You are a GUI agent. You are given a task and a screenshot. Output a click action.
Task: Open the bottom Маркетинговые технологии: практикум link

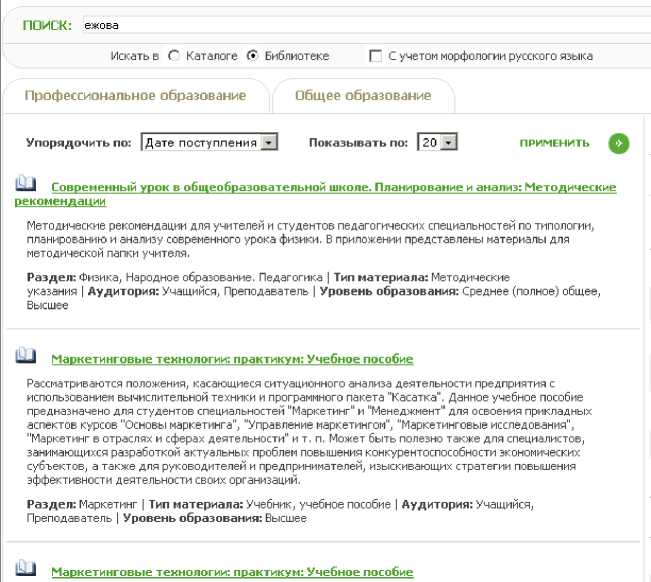pyautogui.click(x=232, y=572)
